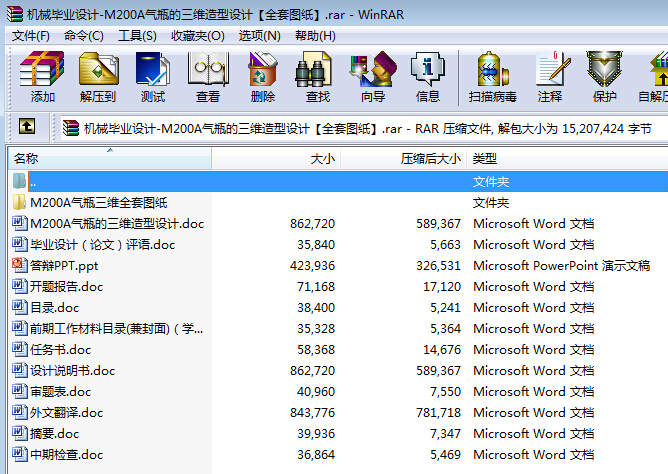Click the Word icon of 摘要.doc
This screenshot has height=474, width=668.
click(20, 433)
